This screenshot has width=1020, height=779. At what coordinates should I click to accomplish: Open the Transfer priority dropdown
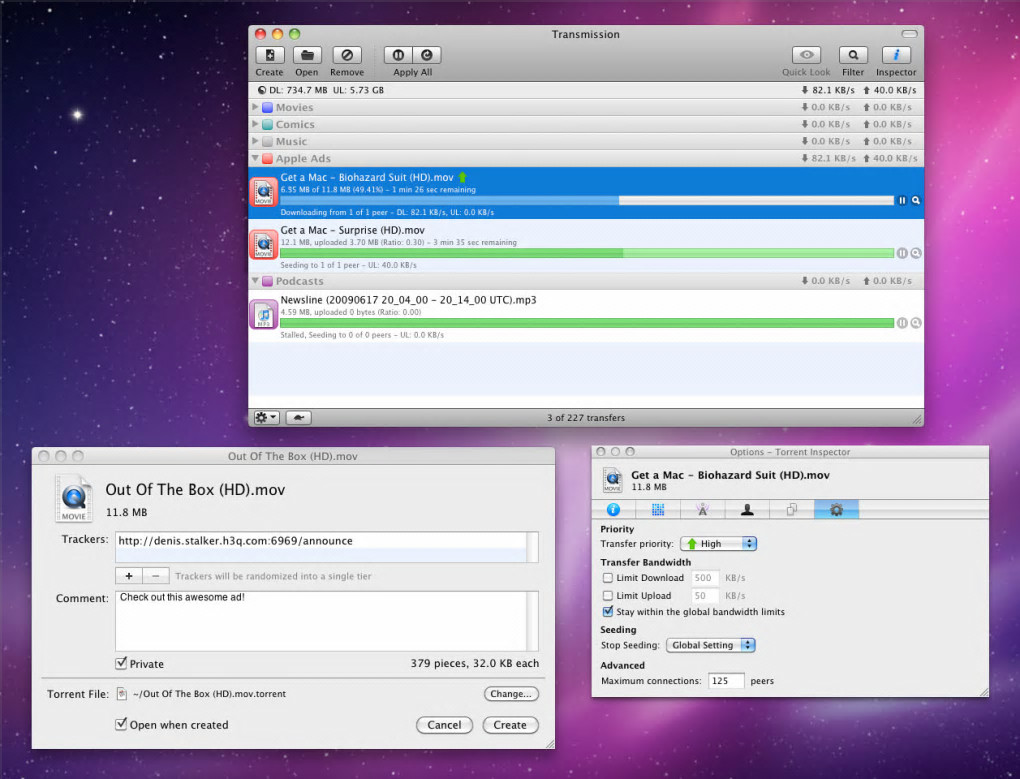(x=718, y=544)
